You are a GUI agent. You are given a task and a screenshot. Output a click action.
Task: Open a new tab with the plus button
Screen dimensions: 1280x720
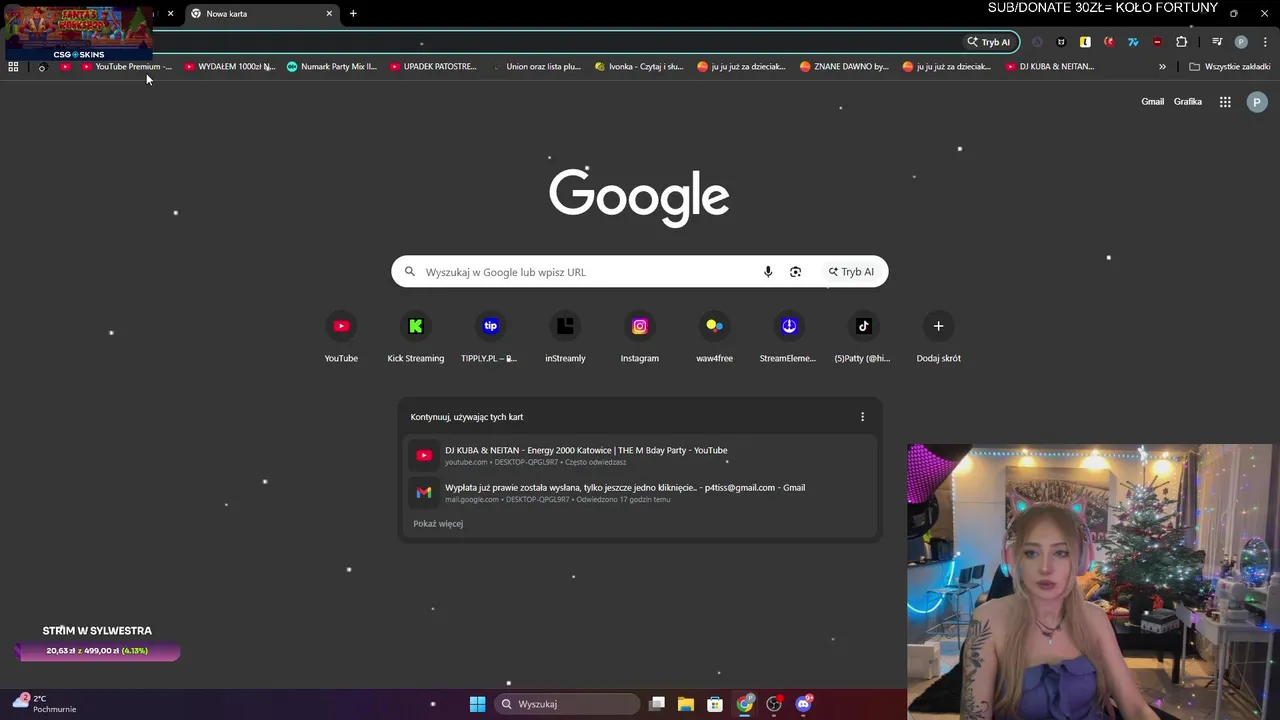(x=353, y=14)
